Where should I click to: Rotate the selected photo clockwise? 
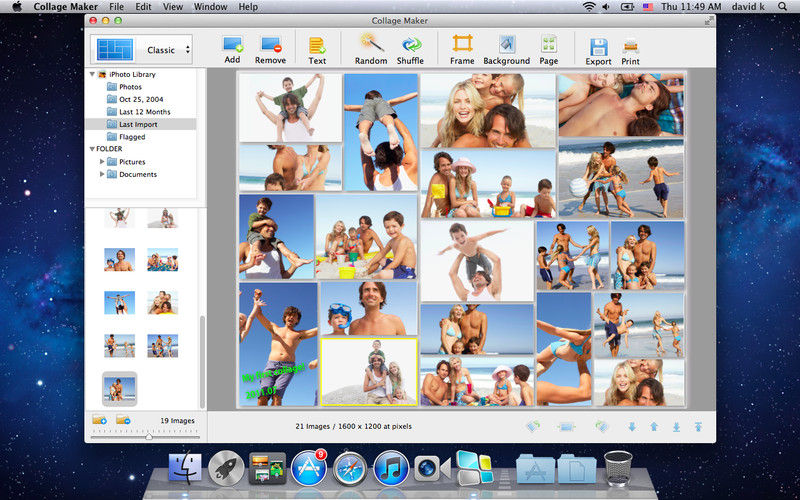point(602,426)
